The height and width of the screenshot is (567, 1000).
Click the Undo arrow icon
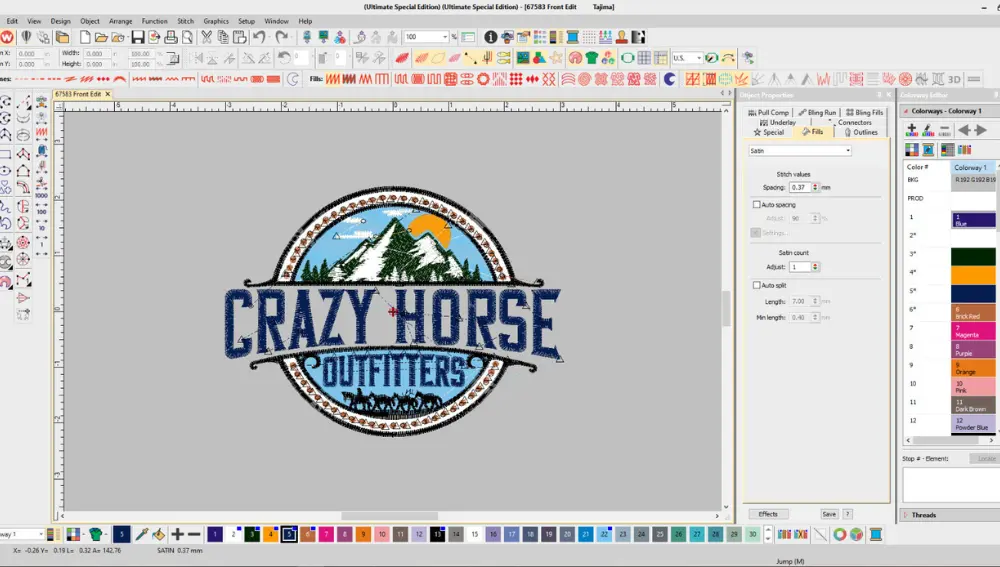coord(260,38)
